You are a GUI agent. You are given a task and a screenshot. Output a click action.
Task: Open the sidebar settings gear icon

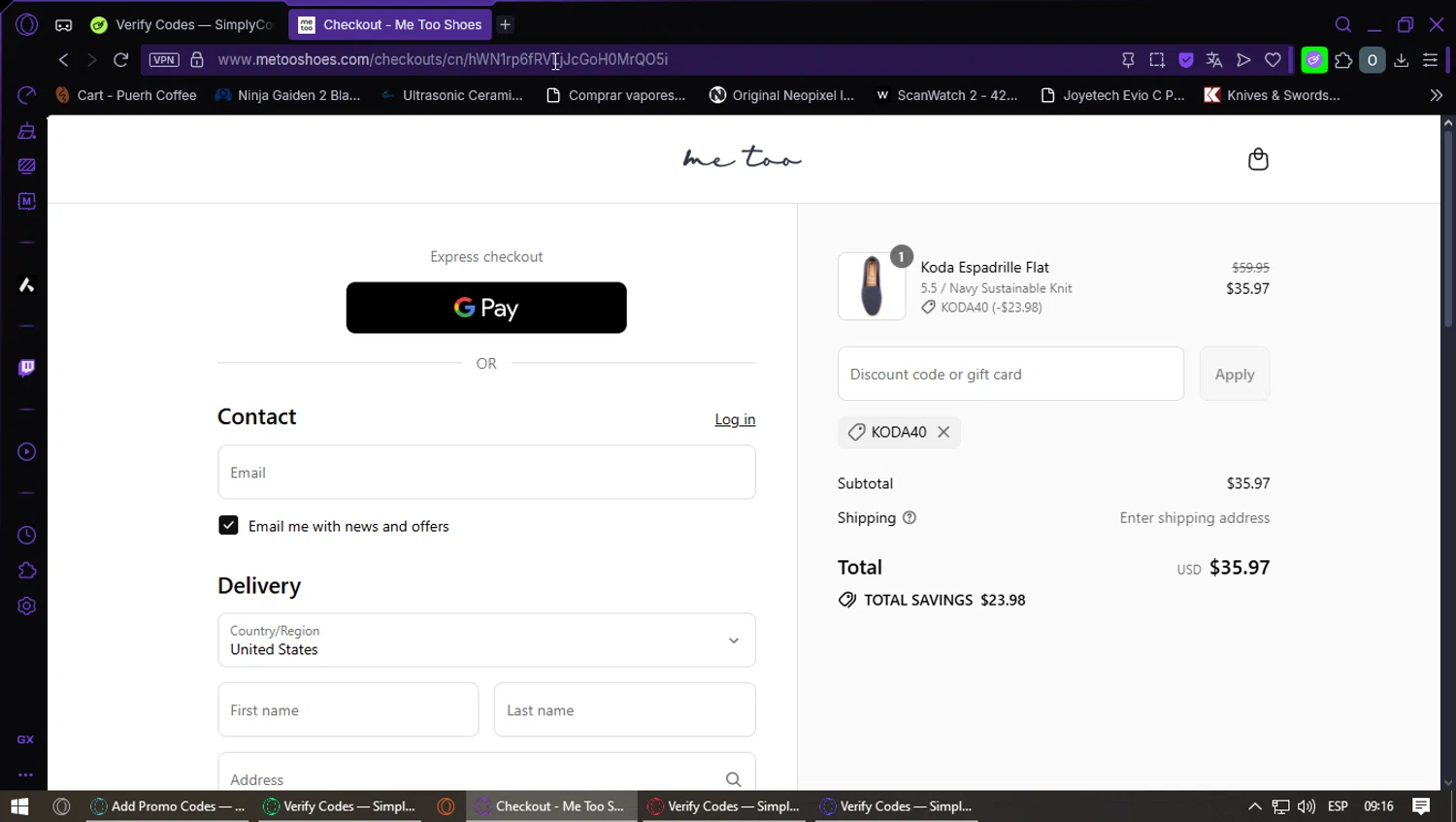point(26,607)
